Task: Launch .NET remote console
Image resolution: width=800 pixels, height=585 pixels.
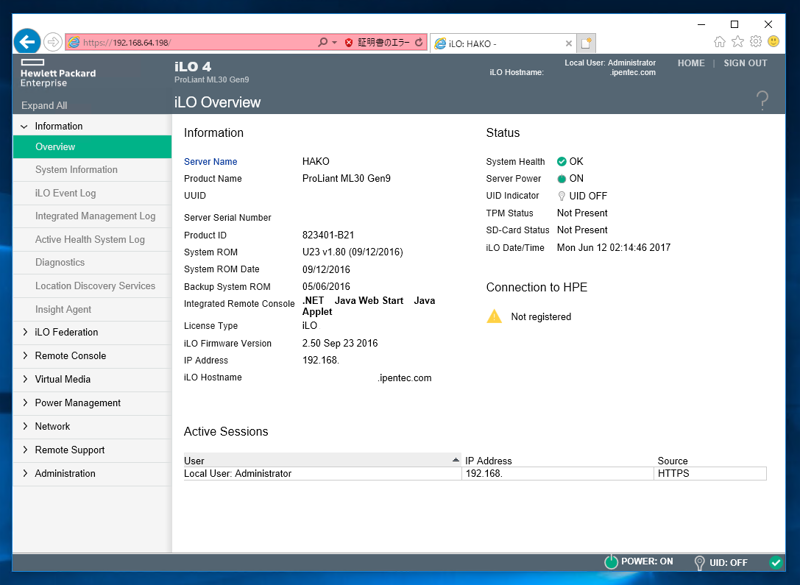Action: [313, 300]
